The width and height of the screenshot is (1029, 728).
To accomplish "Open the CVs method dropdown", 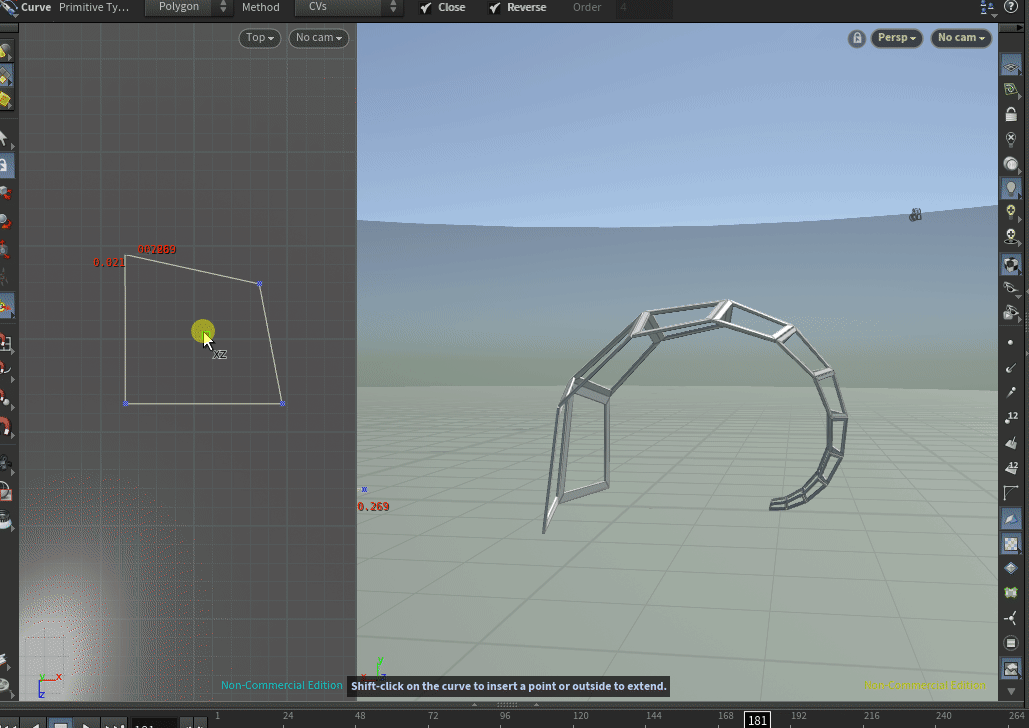I will (x=349, y=7).
